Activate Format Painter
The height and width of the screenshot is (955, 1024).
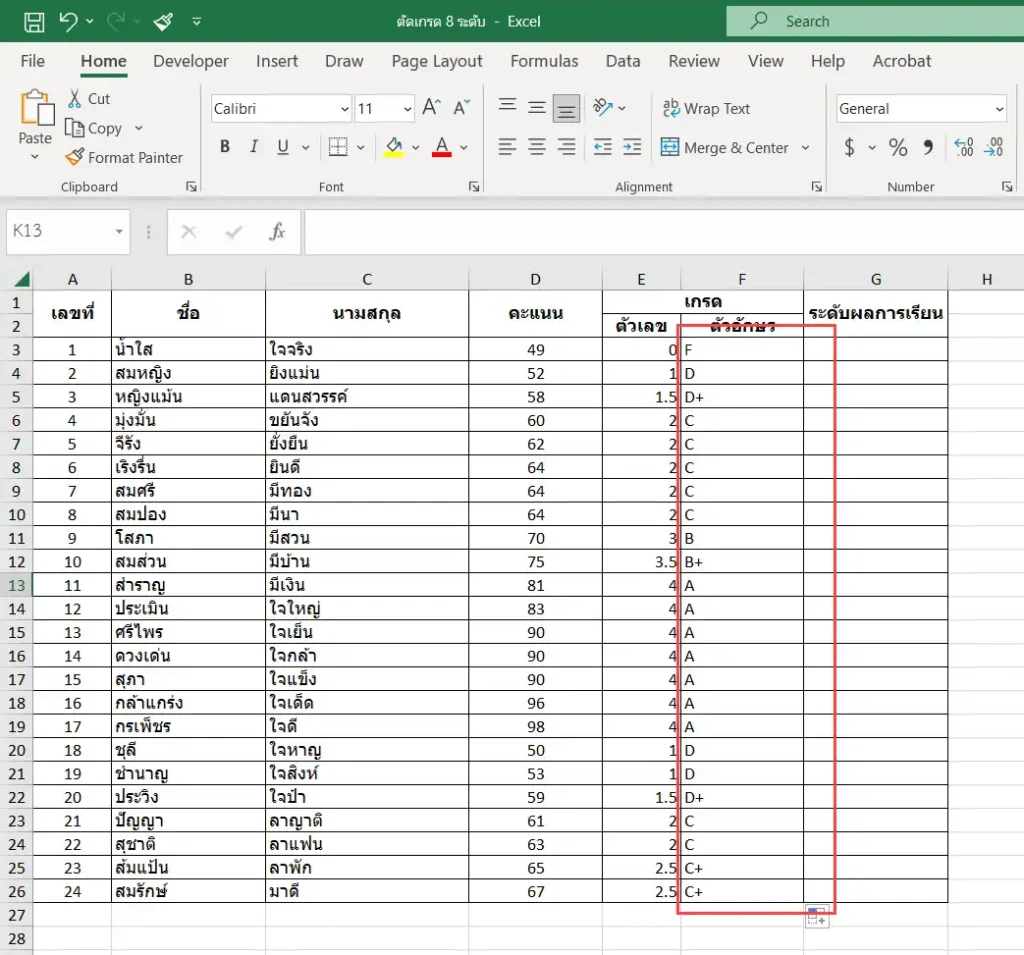tap(124, 157)
